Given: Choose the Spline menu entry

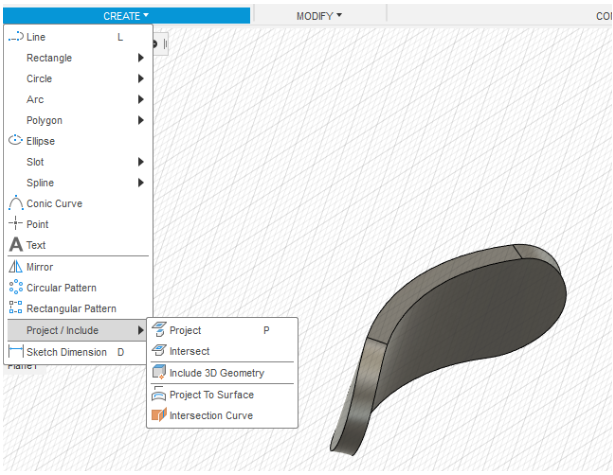Looking at the screenshot, I should (x=78, y=183).
